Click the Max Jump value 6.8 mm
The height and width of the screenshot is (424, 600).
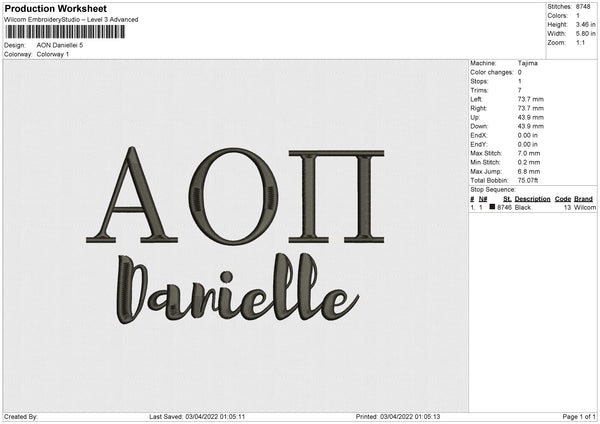click(529, 171)
